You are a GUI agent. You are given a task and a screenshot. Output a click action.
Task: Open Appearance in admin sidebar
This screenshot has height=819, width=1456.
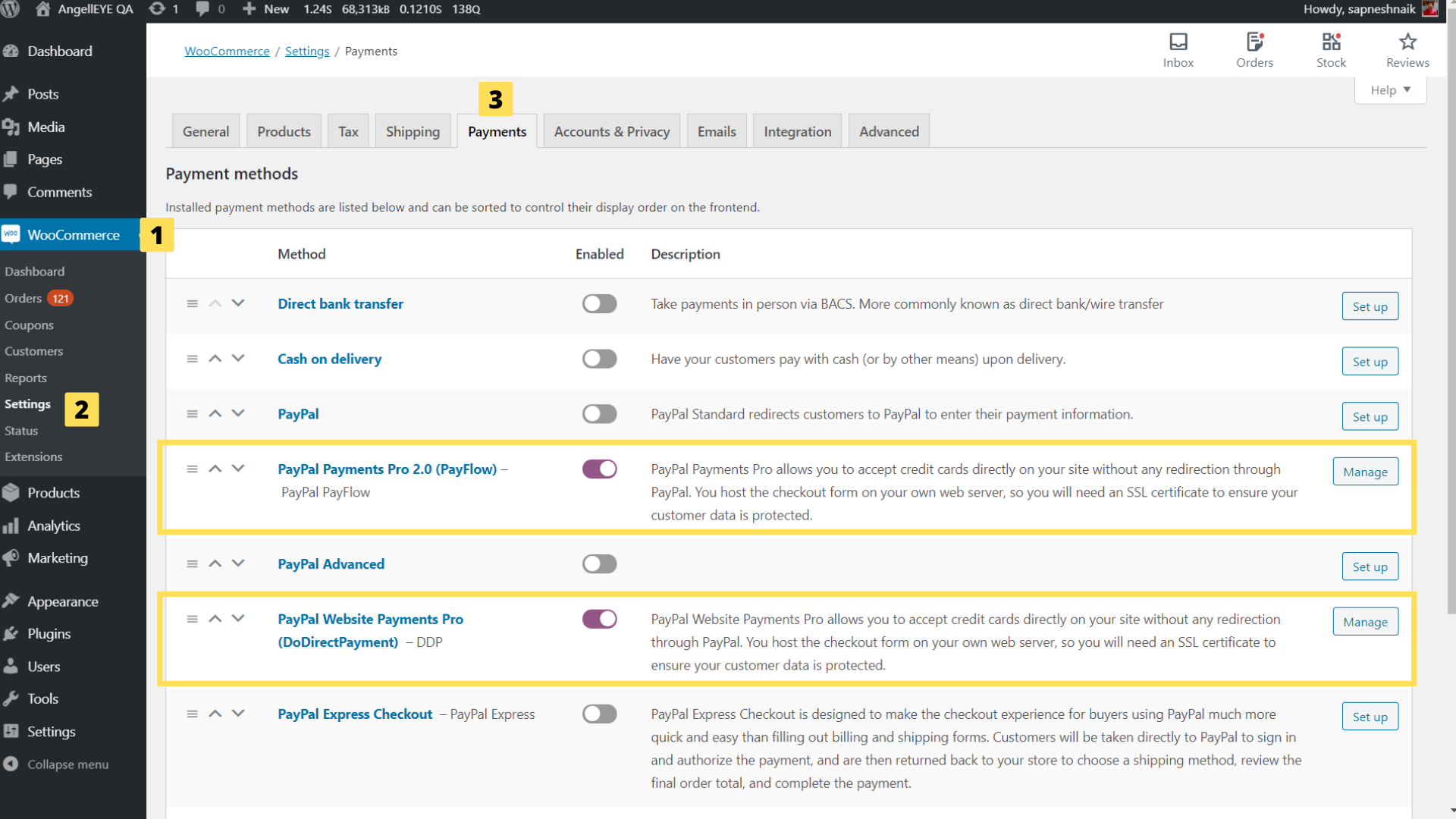click(x=62, y=601)
